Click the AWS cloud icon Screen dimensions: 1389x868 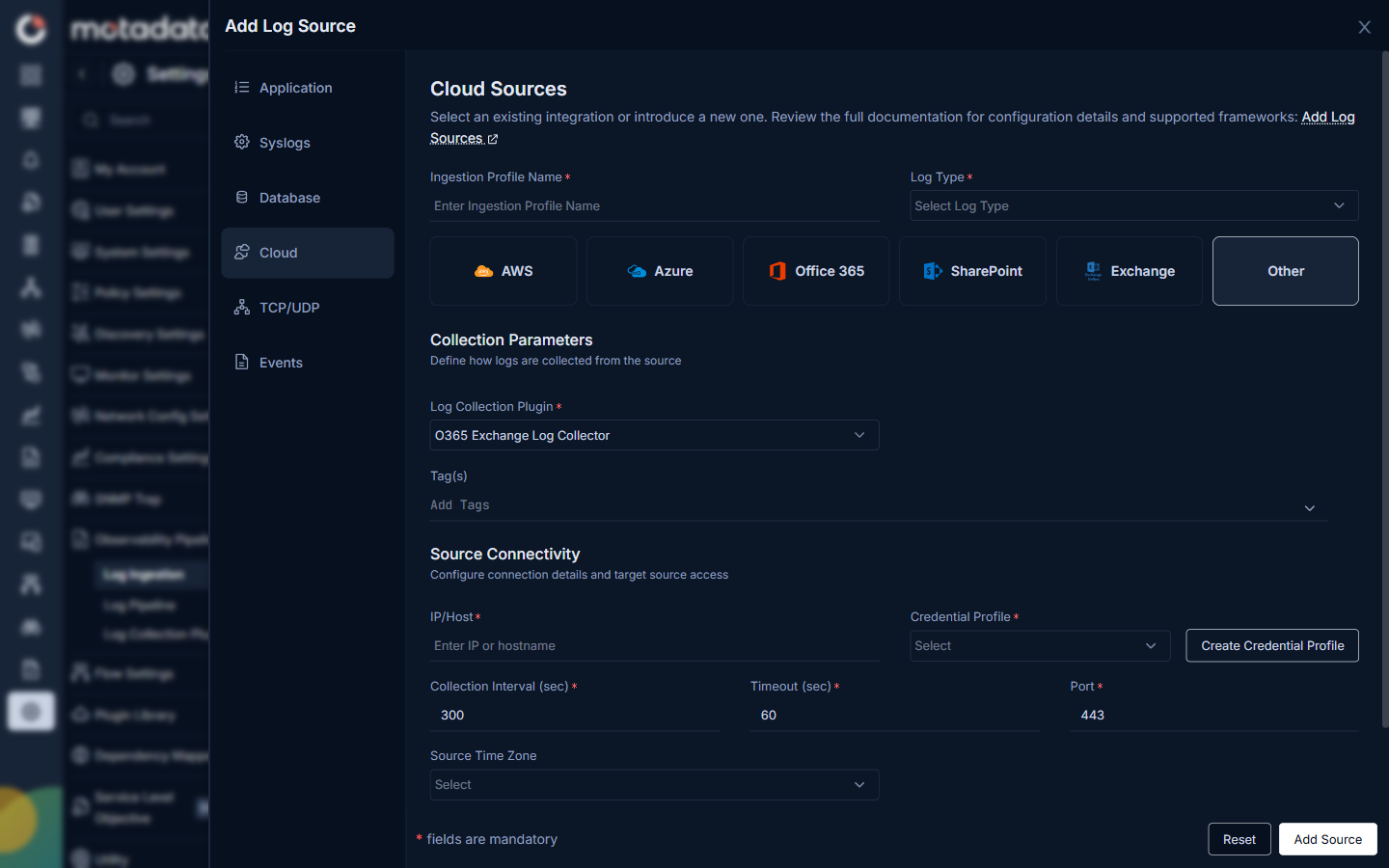click(x=484, y=271)
